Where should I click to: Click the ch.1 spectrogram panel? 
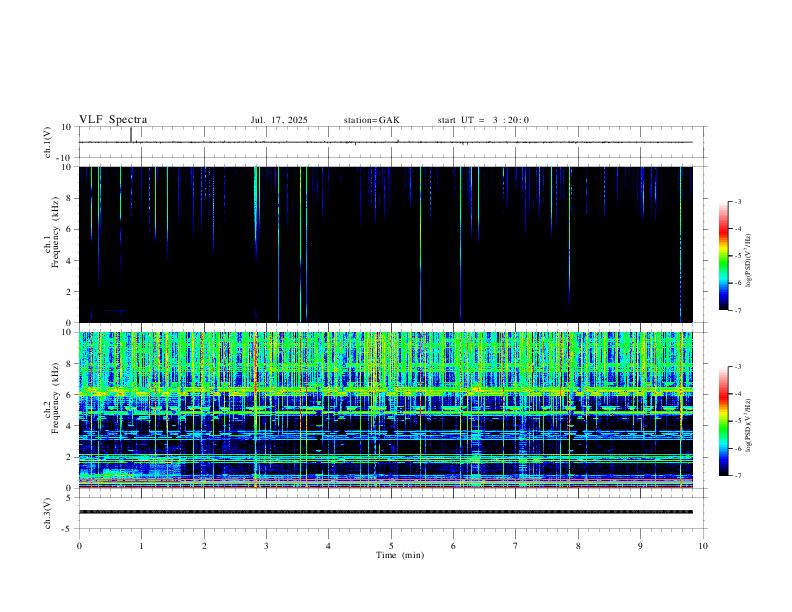coord(386,244)
